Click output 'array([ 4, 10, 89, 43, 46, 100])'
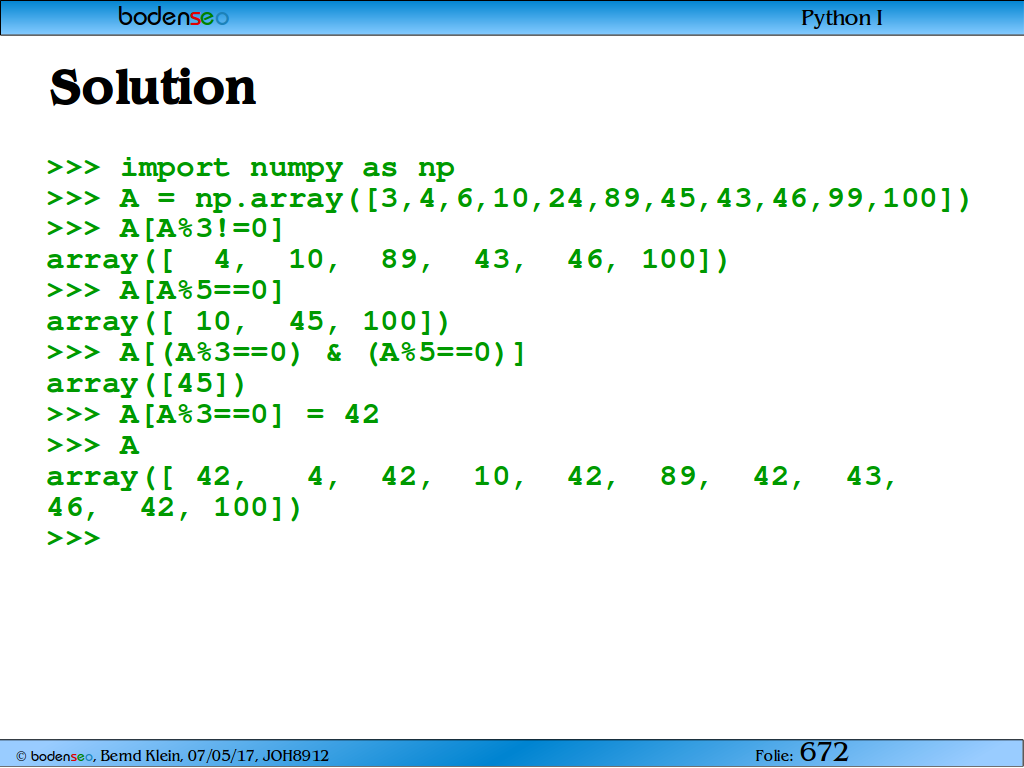The image size is (1024, 768). [387, 260]
